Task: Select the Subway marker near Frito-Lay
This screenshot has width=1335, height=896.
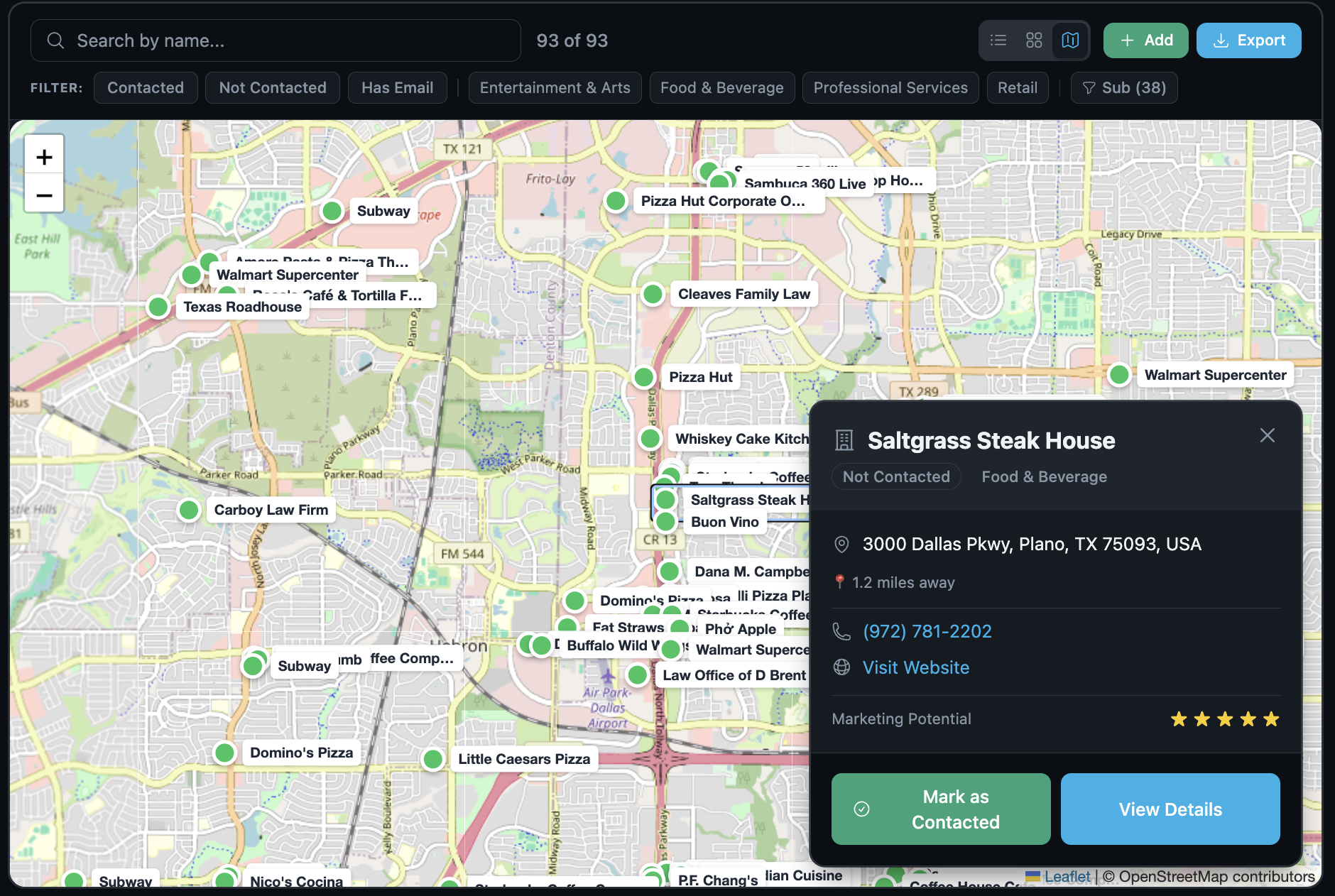Action: (332, 211)
